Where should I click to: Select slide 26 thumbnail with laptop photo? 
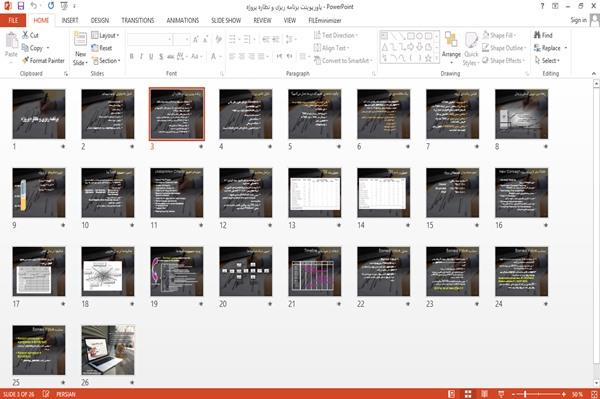point(108,350)
